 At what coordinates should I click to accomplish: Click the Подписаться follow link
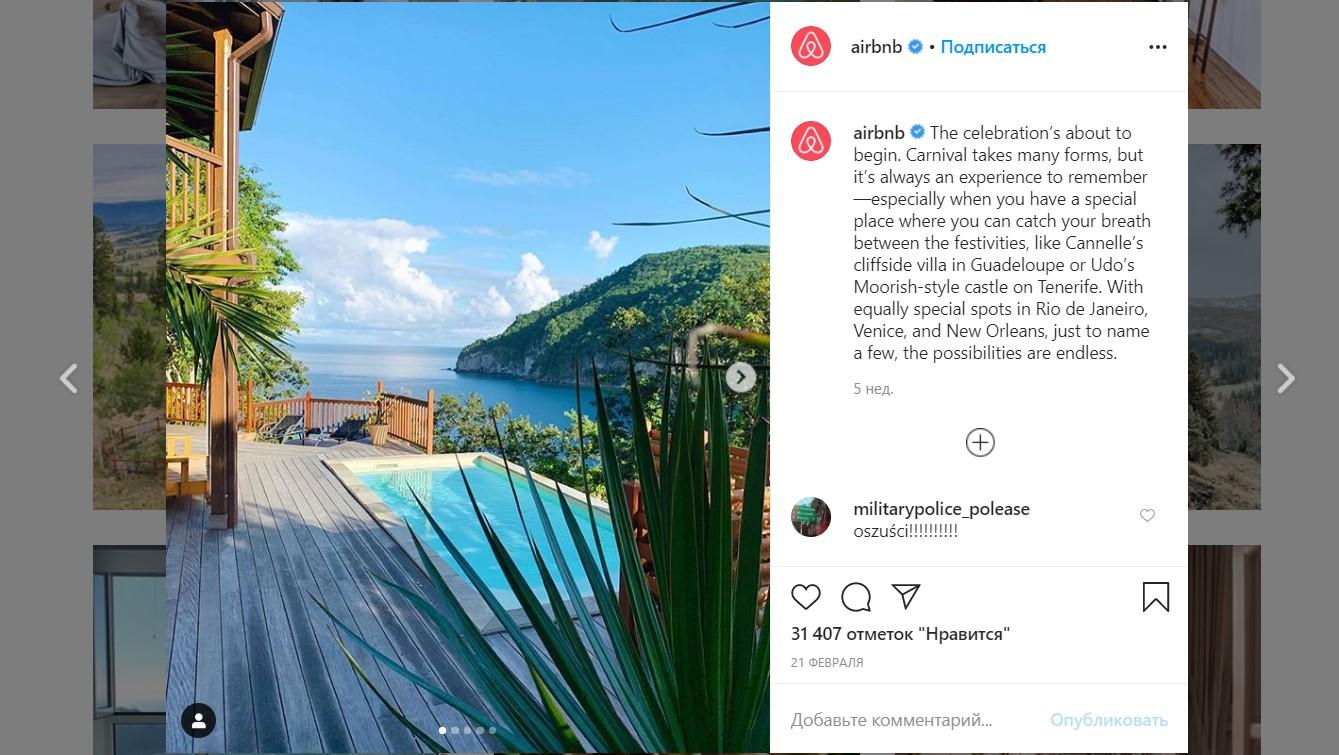click(x=993, y=47)
